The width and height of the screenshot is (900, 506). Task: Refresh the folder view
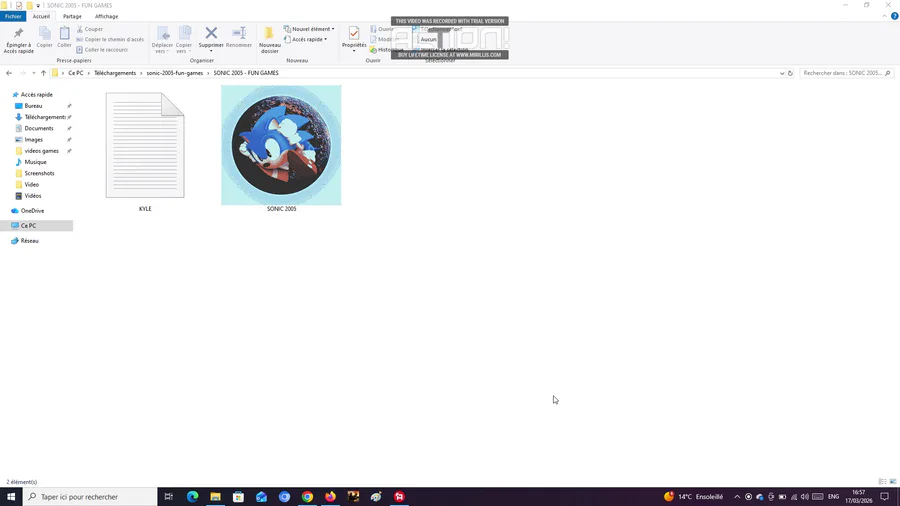(790, 73)
